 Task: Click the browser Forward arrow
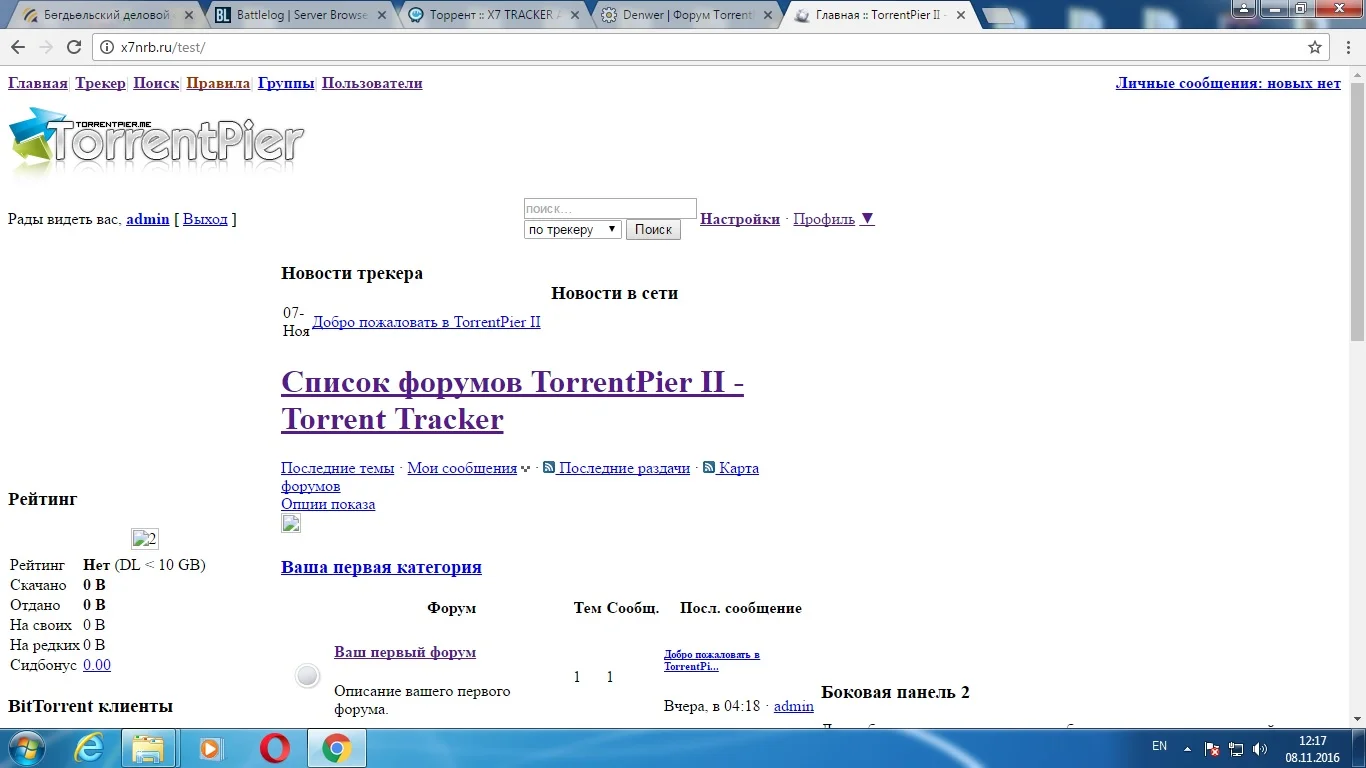tap(46, 47)
